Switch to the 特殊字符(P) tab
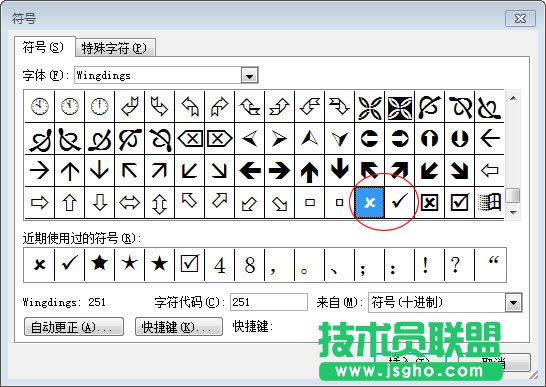 (x=114, y=48)
